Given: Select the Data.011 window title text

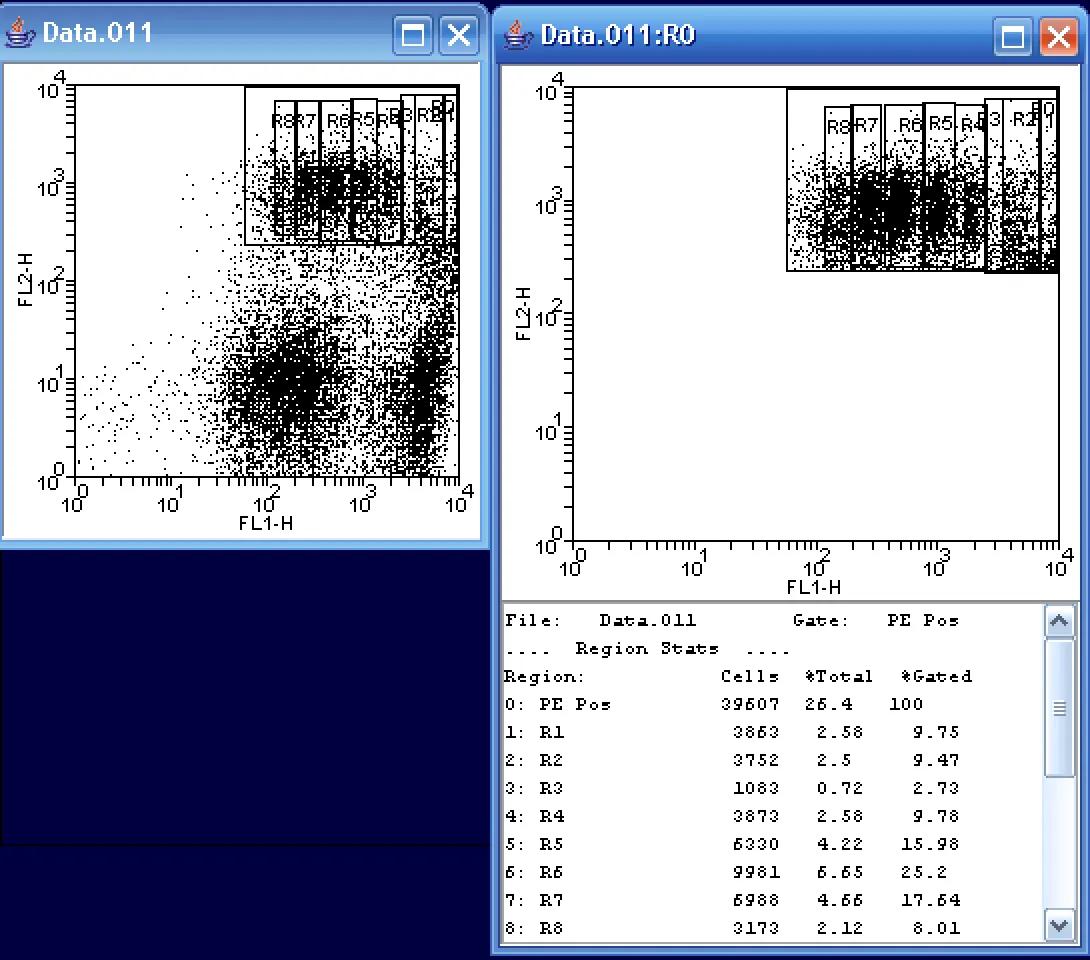Looking at the screenshot, I should point(97,33).
